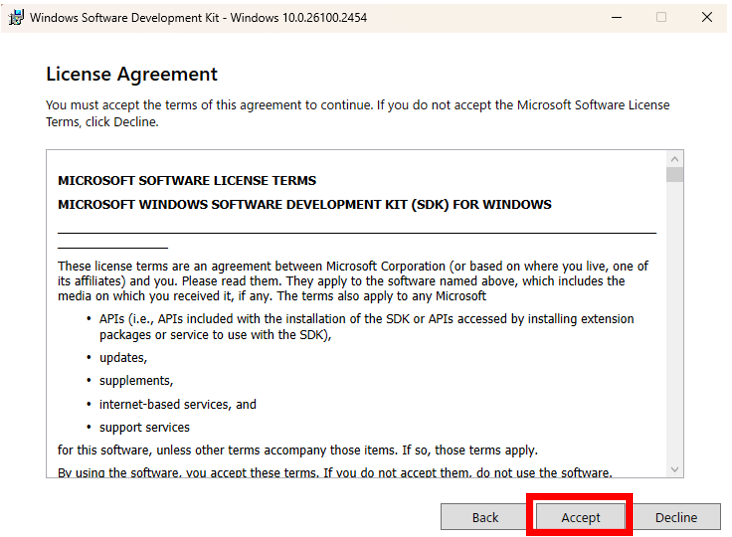Go Back to the previous setup page
This screenshot has width=732, height=537.
[x=485, y=517]
